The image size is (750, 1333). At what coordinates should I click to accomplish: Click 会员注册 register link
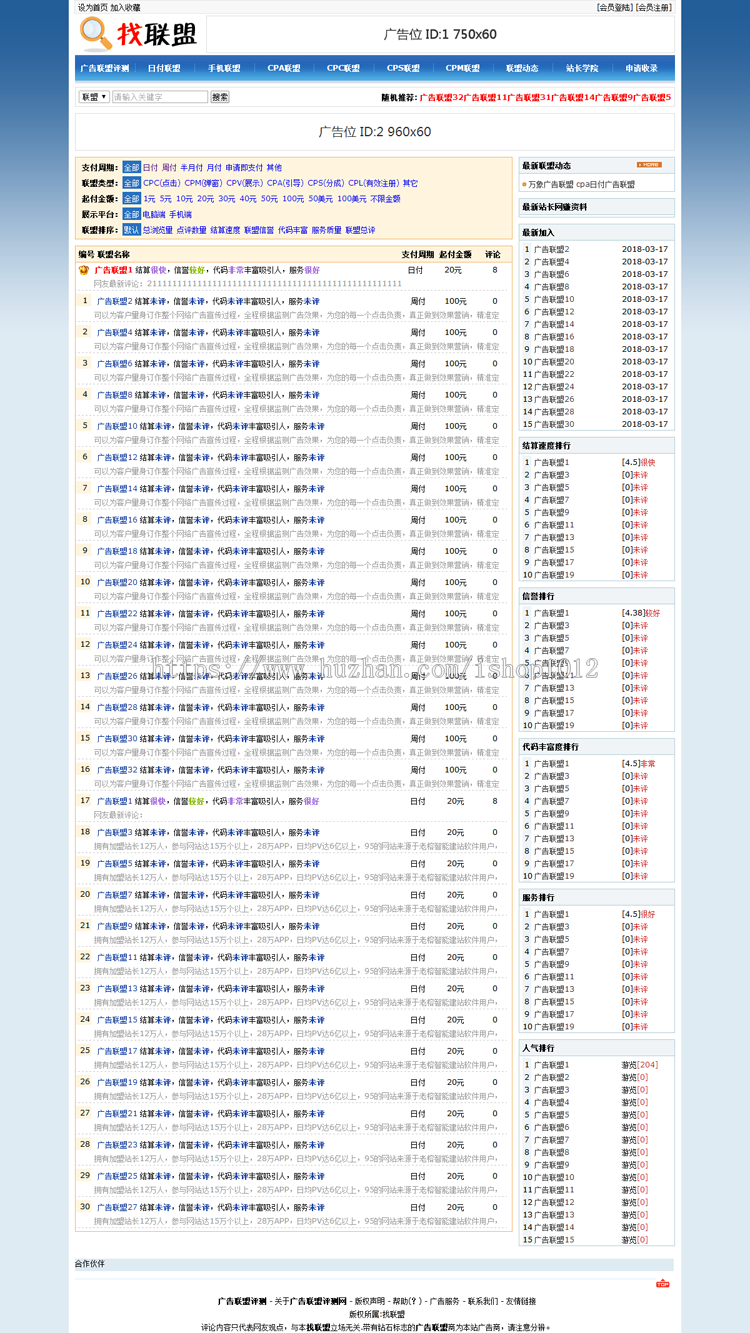(x=654, y=7)
